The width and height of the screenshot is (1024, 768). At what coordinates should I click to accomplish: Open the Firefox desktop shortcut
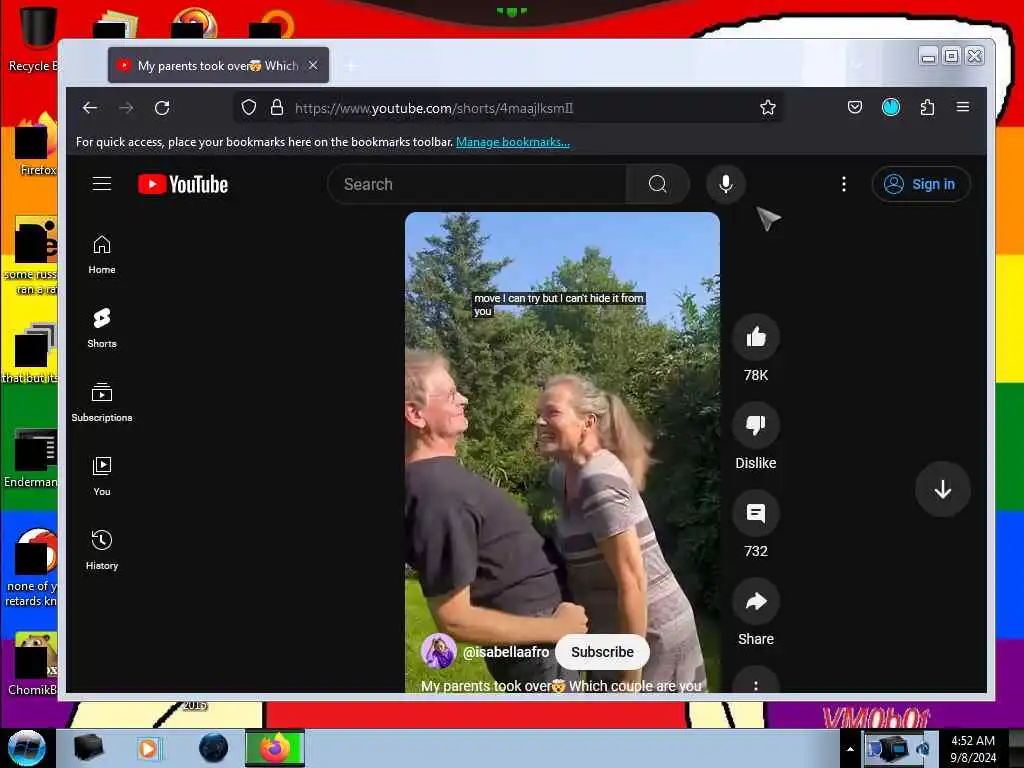pyautogui.click(x=36, y=144)
